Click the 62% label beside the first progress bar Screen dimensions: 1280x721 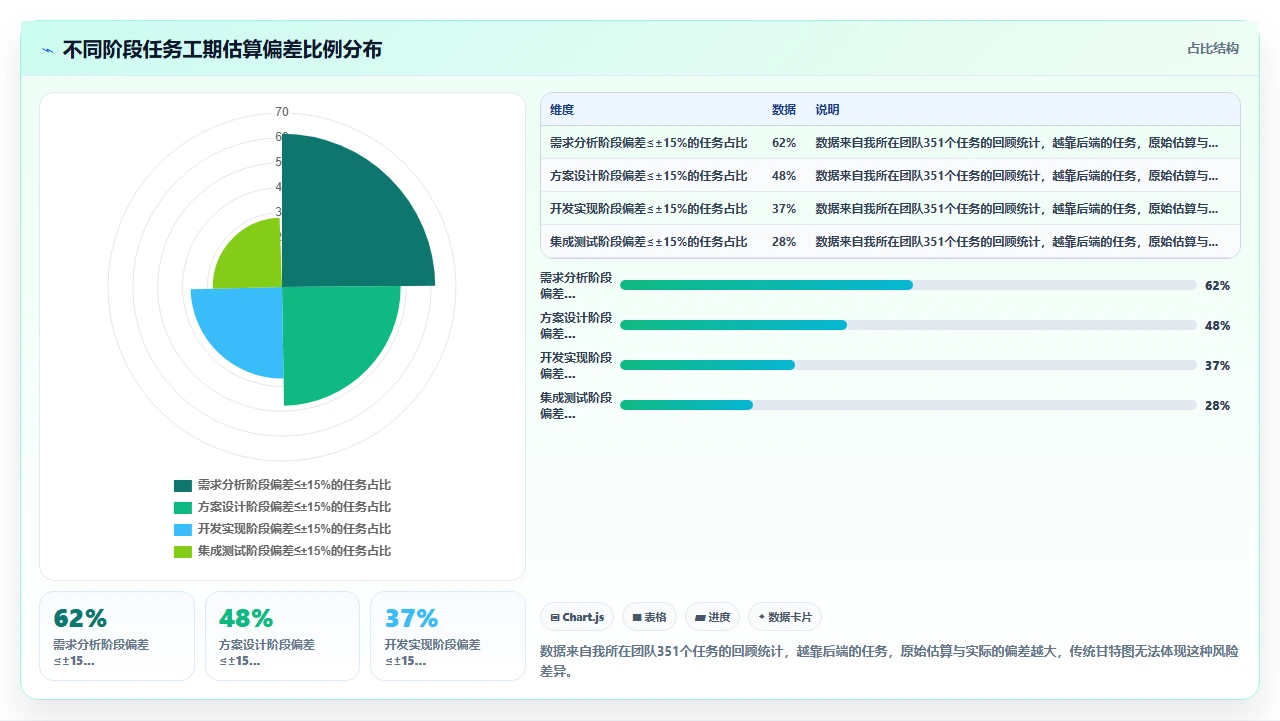click(x=1217, y=286)
